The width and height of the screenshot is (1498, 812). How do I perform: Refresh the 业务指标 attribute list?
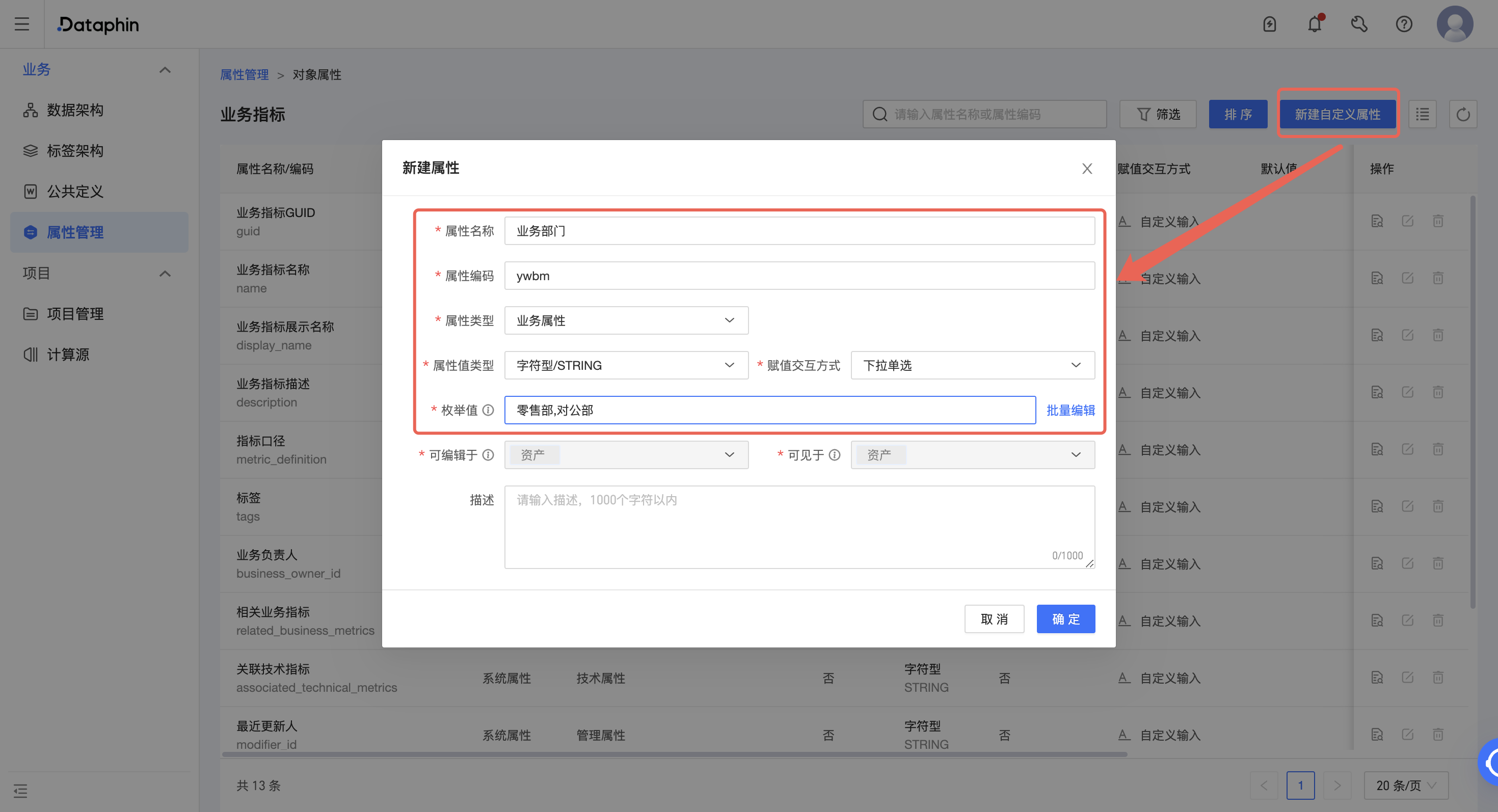[x=1464, y=114]
